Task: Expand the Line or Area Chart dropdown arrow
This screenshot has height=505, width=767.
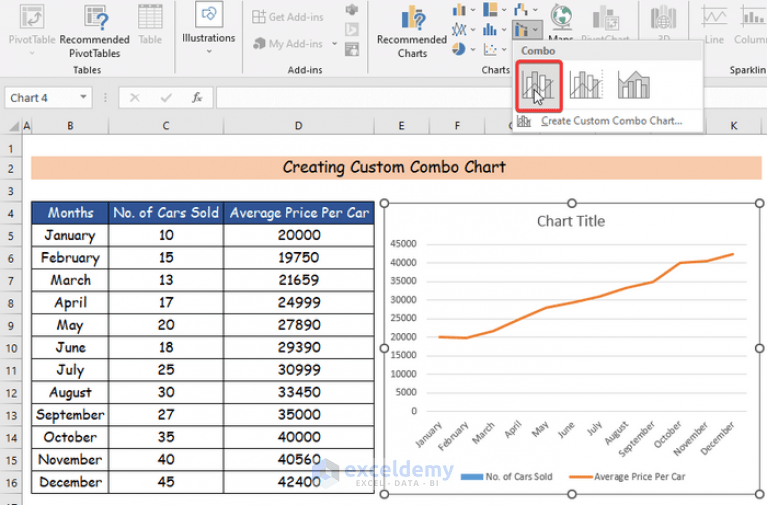Action: point(473,30)
